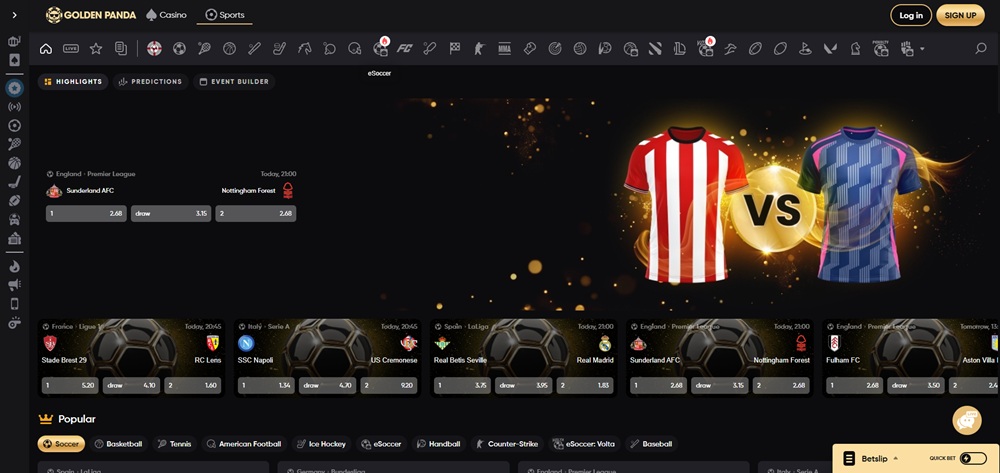Select Handball in Popular filters
The width and height of the screenshot is (1000, 473).
click(x=439, y=444)
